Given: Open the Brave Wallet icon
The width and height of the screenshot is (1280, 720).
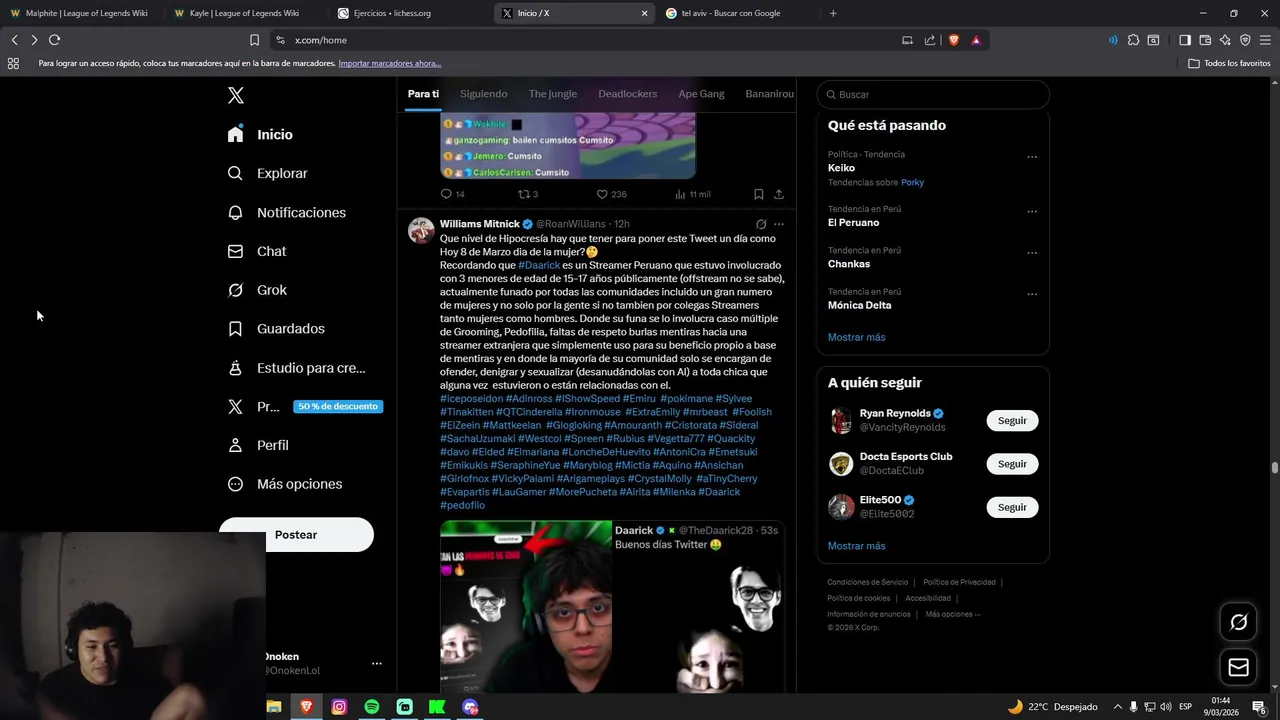Looking at the screenshot, I should click(1205, 40).
